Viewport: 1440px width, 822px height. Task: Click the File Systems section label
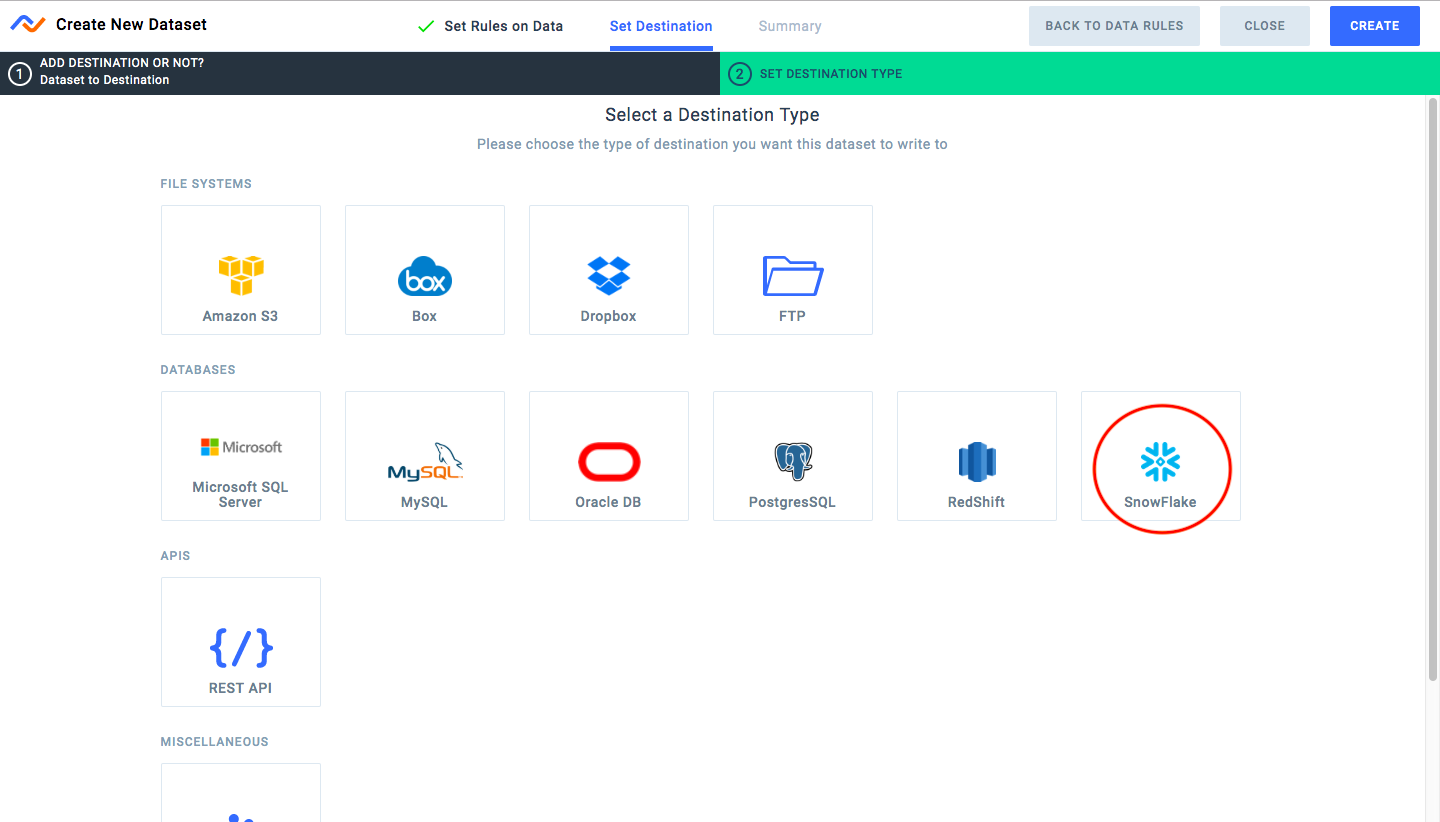(x=206, y=184)
